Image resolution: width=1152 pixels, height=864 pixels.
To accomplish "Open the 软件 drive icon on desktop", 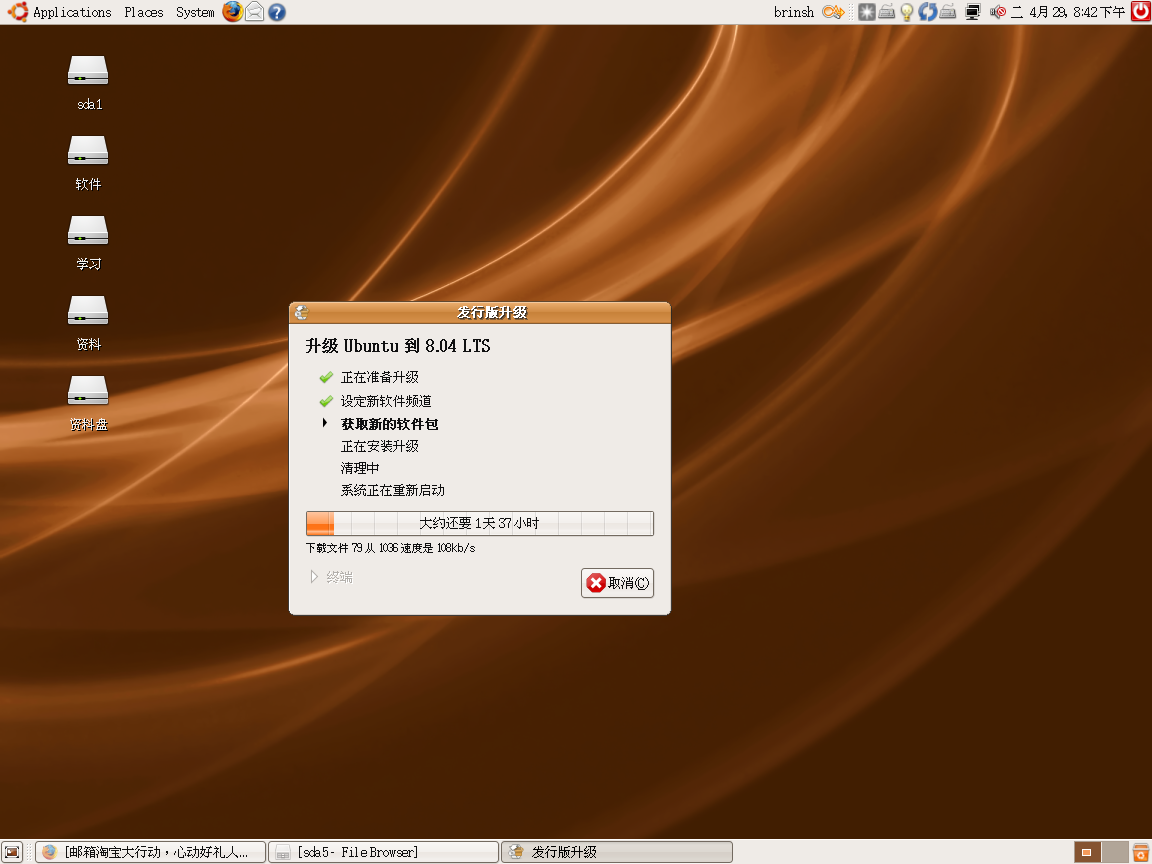I will [x=88, y=151].
